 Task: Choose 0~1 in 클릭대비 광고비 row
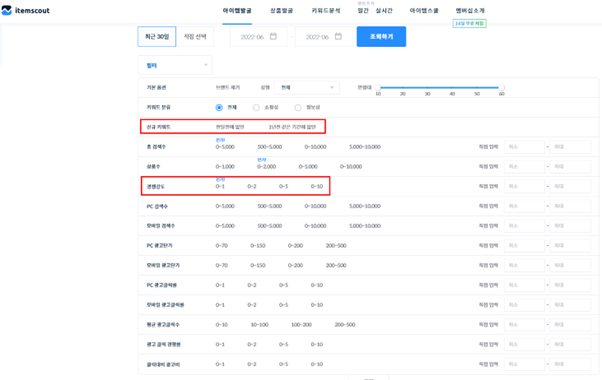pyautogui.click(x=220, y=364)
